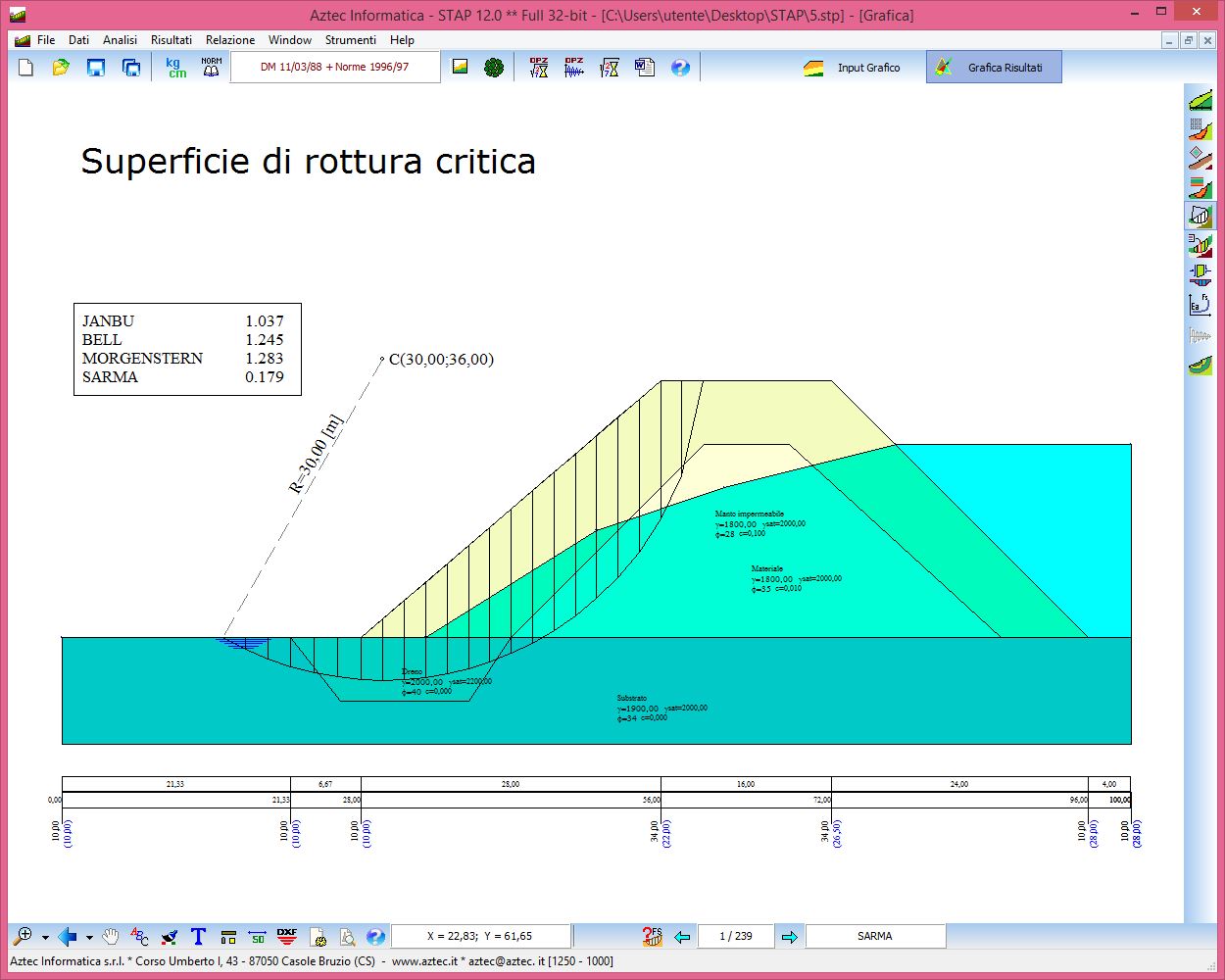Click the 1 / 239 surface counter field
This screenshot has width=1225, height=980.
[x=736, y=937]
